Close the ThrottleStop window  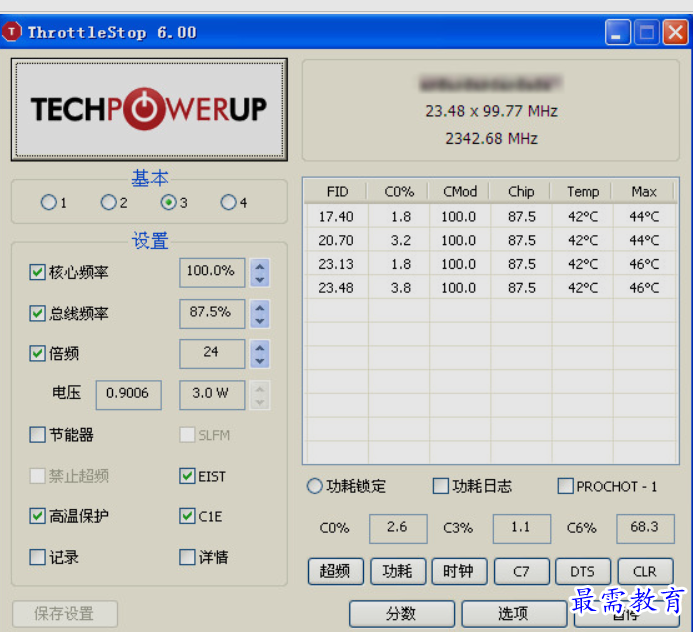click(x=675, y=32)
